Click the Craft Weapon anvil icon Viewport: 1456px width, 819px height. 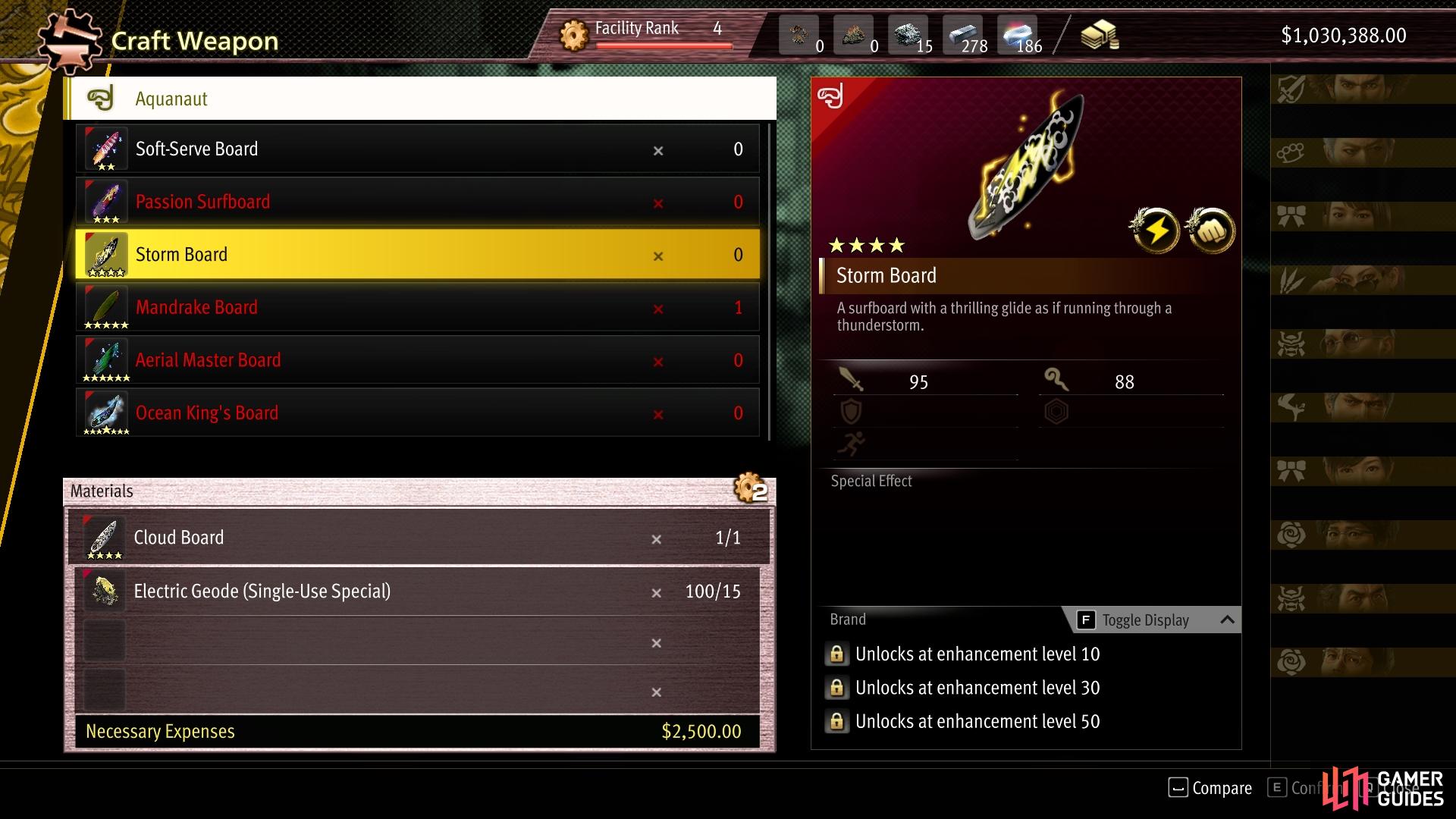[x=70, y=41]
